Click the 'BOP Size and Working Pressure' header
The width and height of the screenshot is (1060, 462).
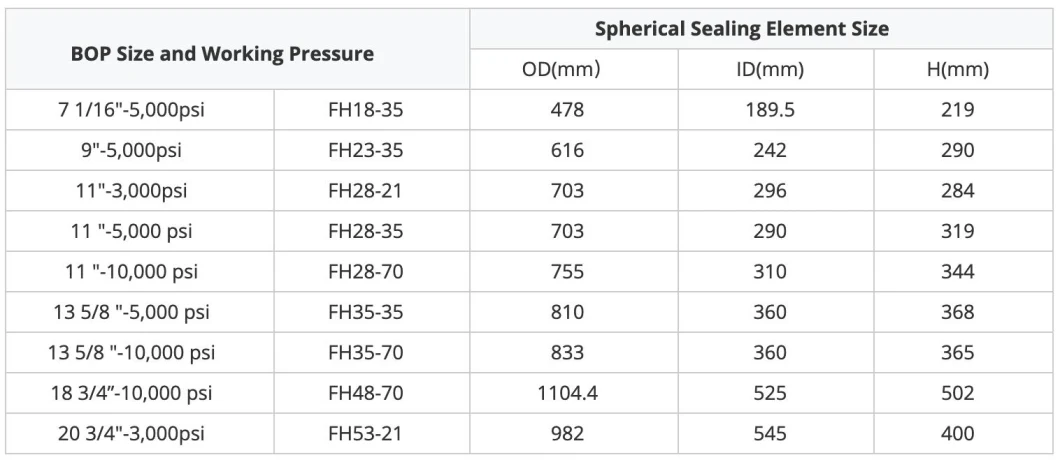click(222, 54)
